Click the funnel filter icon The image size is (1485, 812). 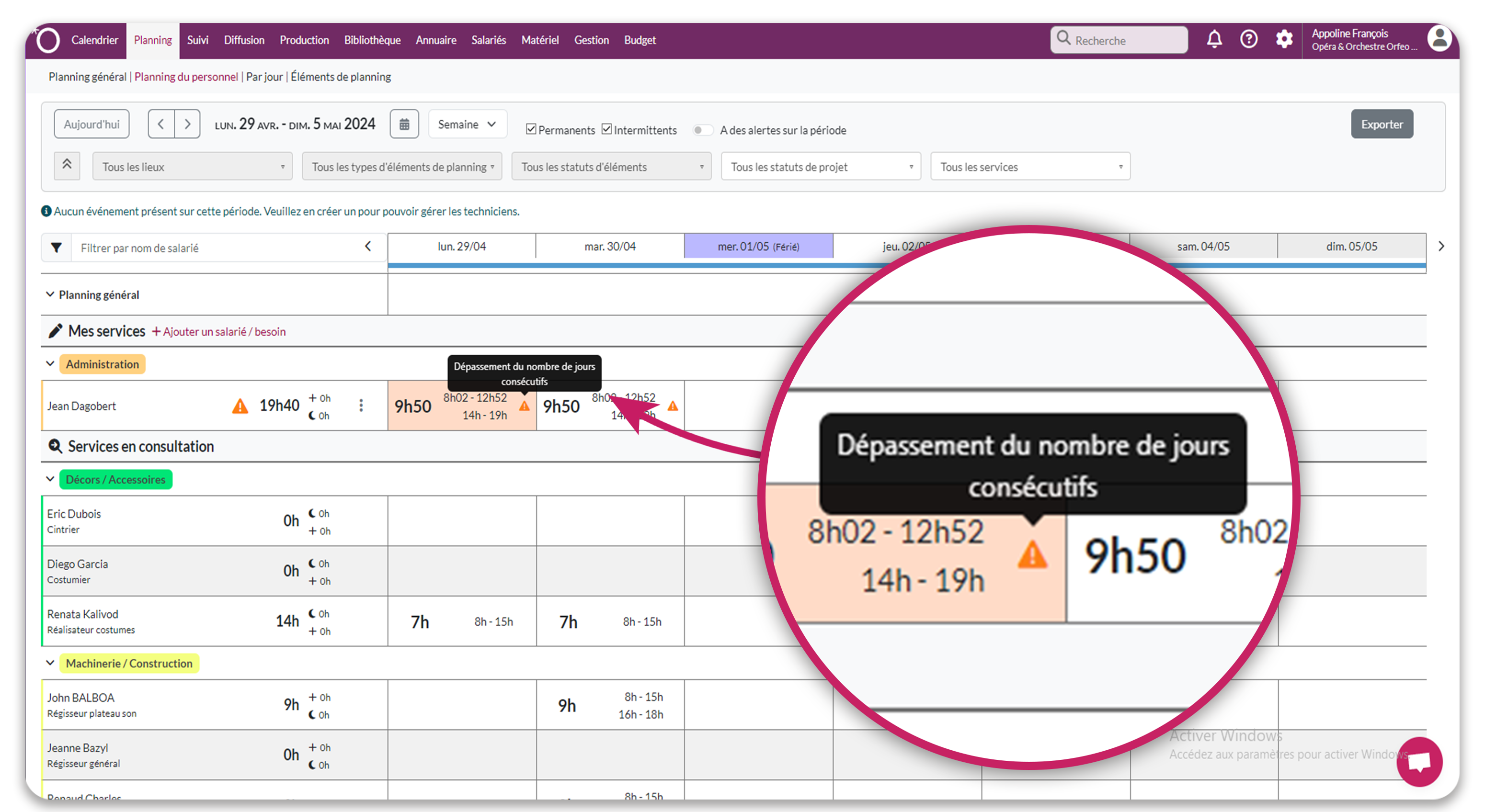point(57,248)
